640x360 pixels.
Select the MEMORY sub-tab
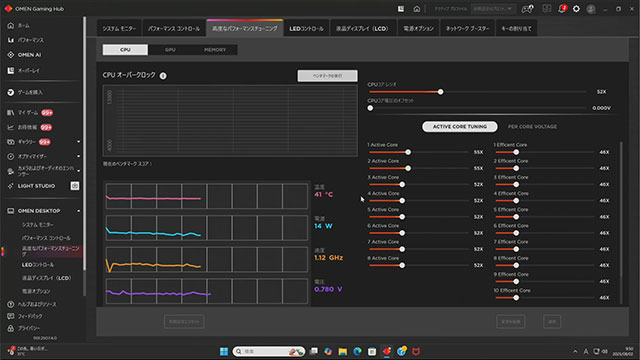click(215, 50)
